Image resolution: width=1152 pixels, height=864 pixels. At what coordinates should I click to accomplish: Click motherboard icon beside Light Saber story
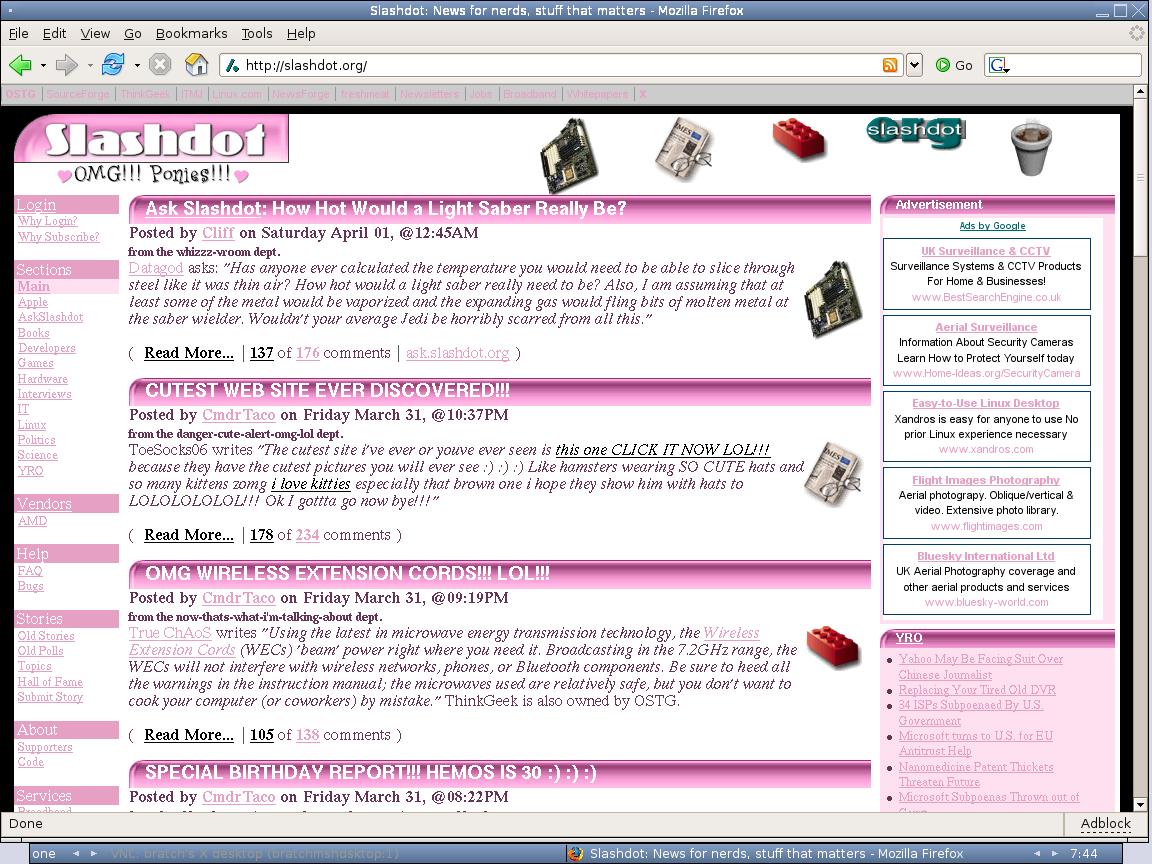click(833, 299)
